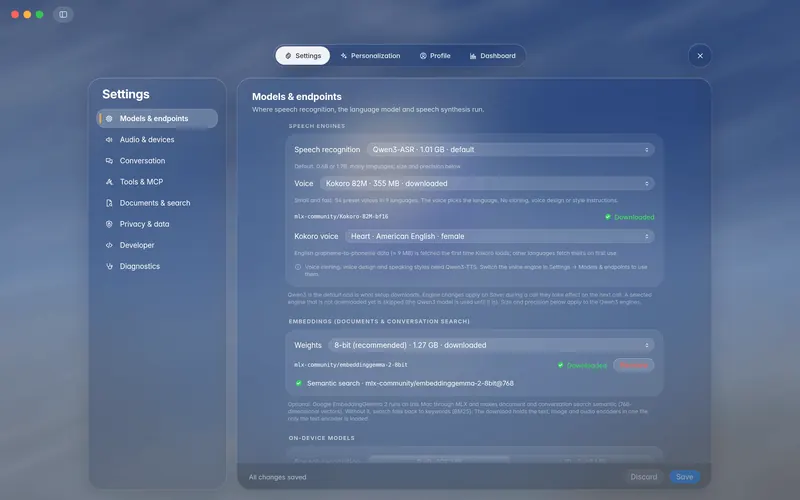Remove the embeddinggemma downloaded weights

(634, 365)
